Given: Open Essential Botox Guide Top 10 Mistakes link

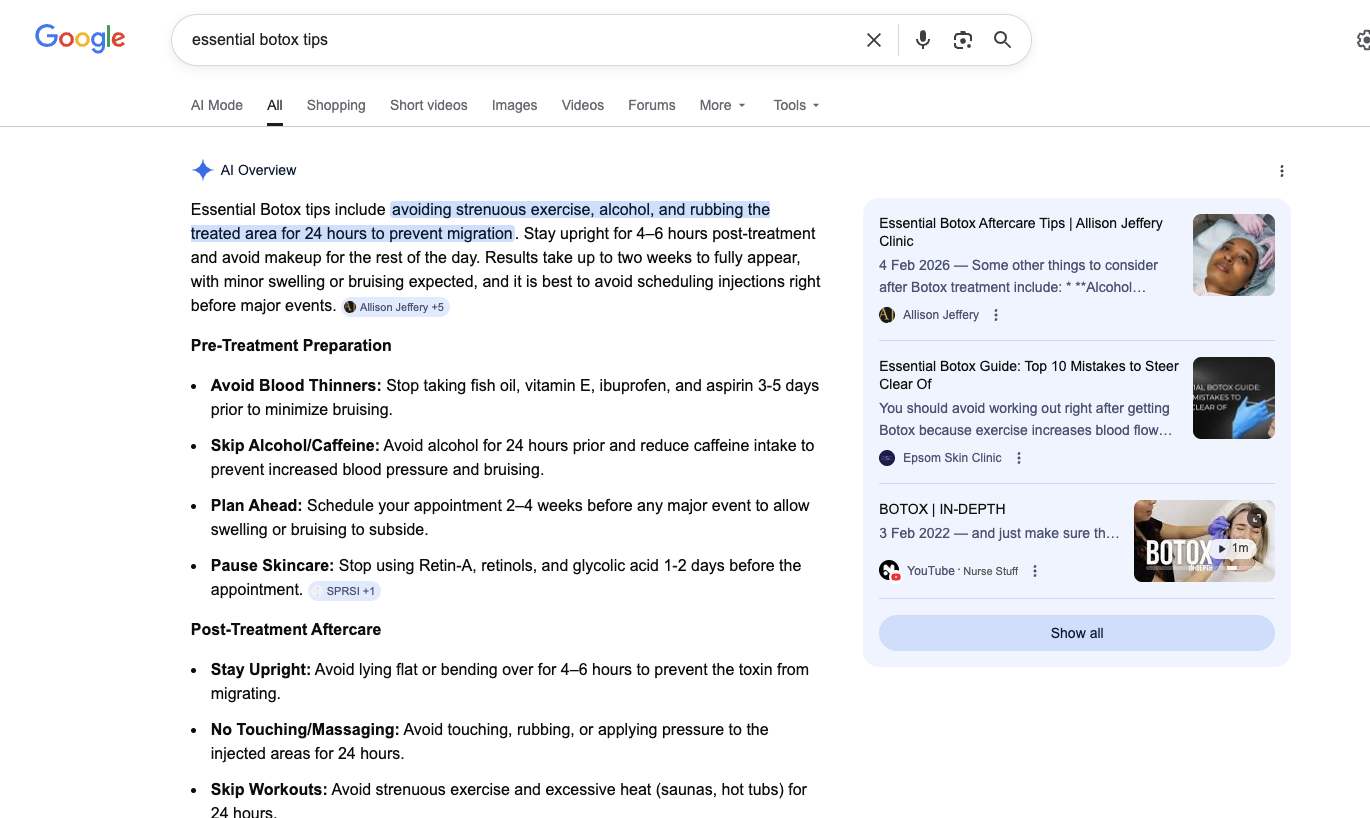Looking at the screenshot, I should click(x=1029, y=375).
